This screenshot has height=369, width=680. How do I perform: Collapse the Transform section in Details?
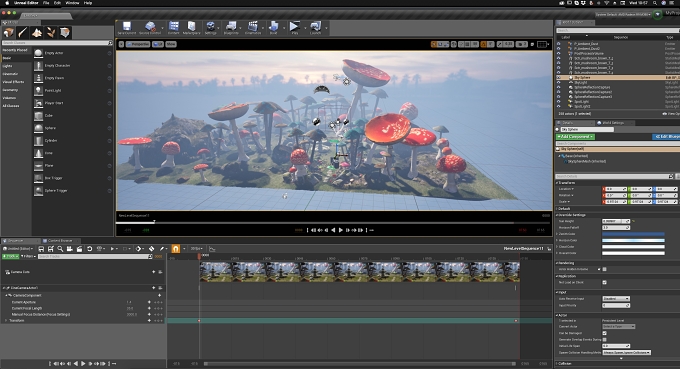point(557,183)
